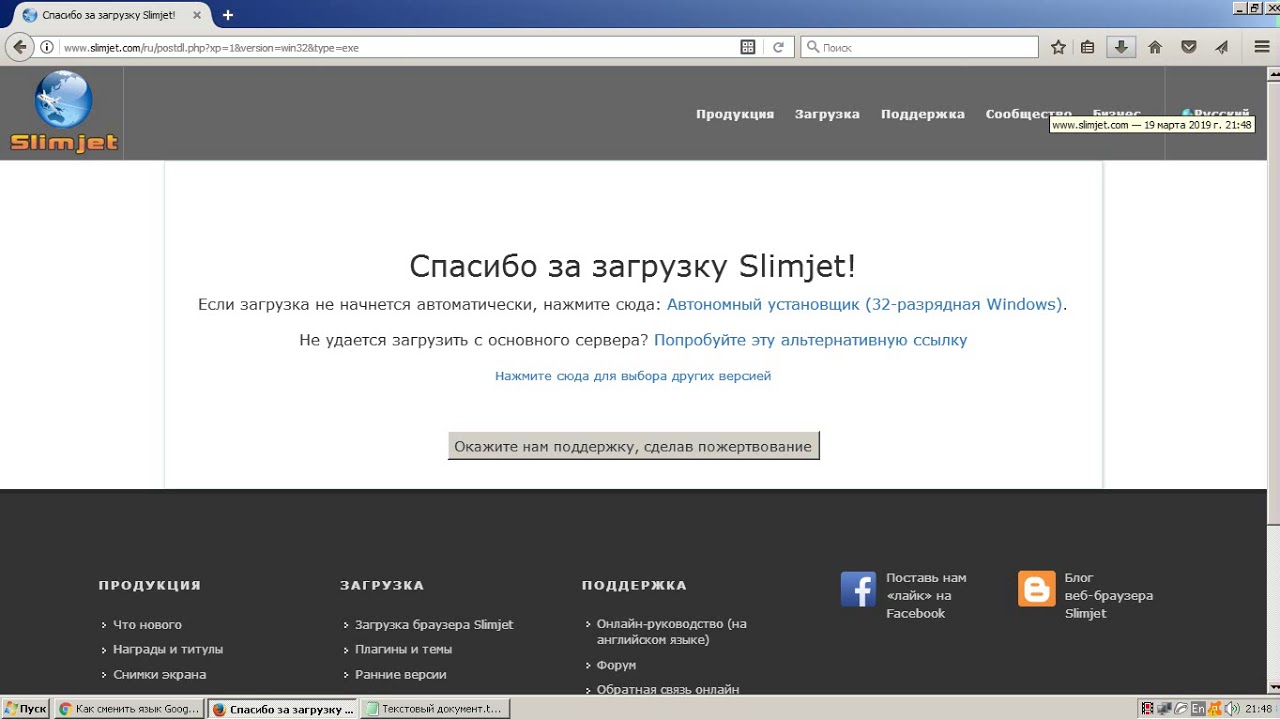Click the page's vertical scrollbar

pyautogui.click(x=1272, y=380)
